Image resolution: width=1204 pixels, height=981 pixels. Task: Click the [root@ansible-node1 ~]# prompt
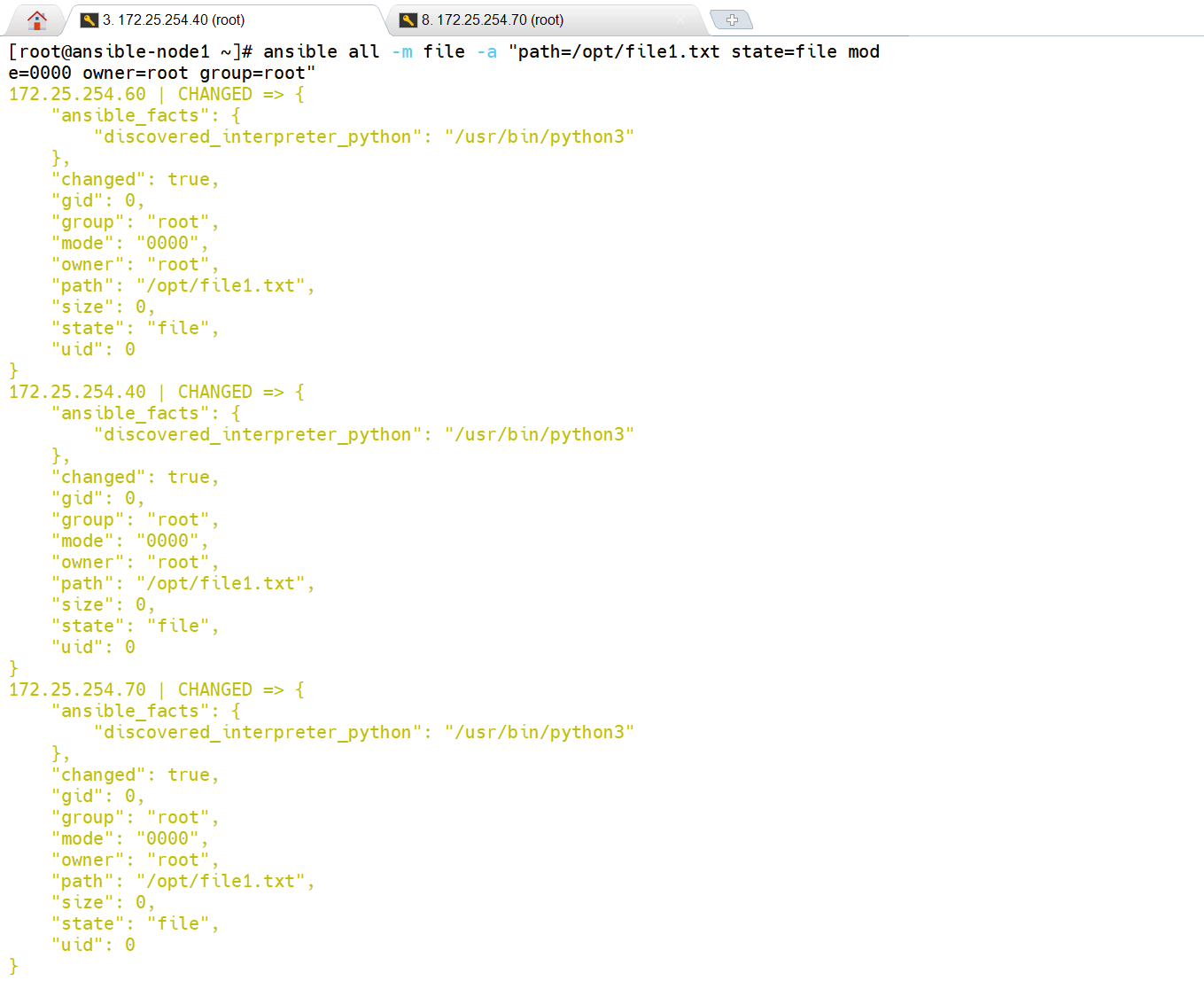(x=130, y=51)
